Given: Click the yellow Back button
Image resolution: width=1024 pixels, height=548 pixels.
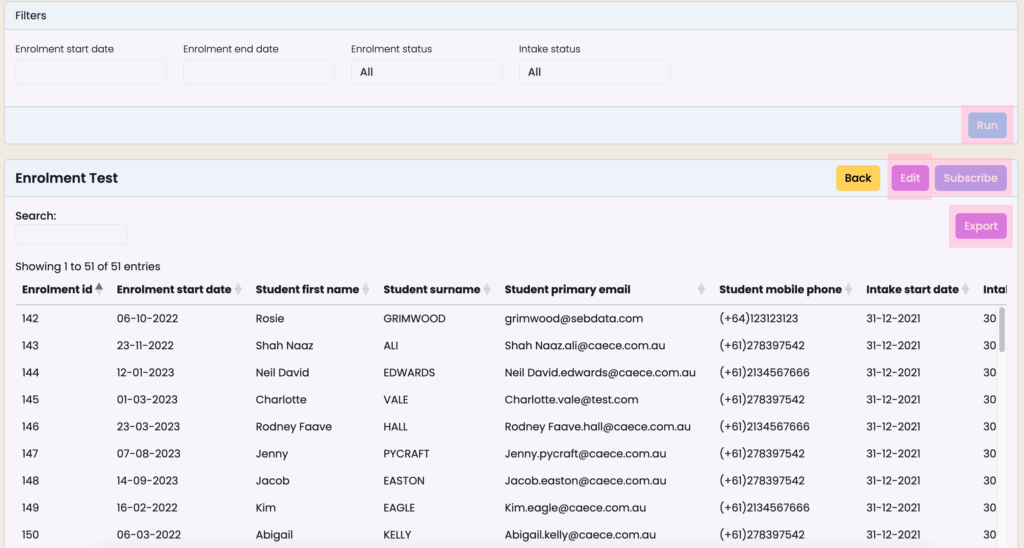Looking at the screenshot, I should click(x=857, y=178).
